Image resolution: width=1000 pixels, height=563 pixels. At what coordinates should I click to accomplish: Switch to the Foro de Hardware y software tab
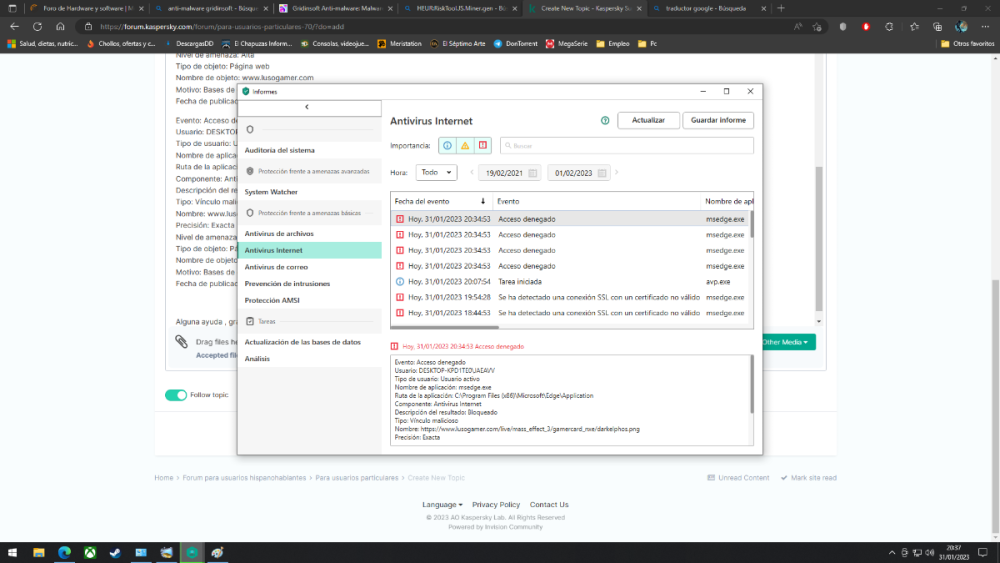87,8
